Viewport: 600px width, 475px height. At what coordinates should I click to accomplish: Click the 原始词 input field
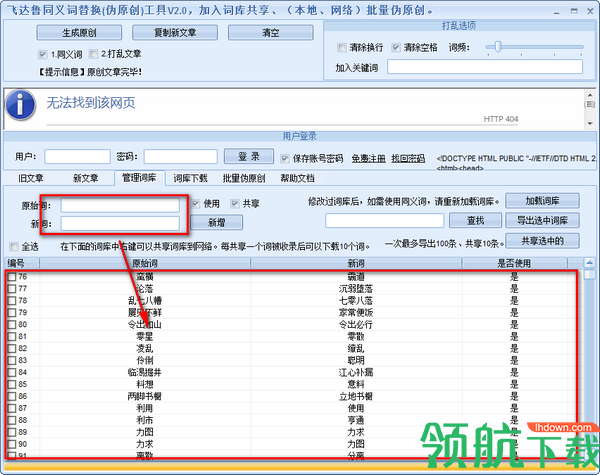(x=120, y=206)
